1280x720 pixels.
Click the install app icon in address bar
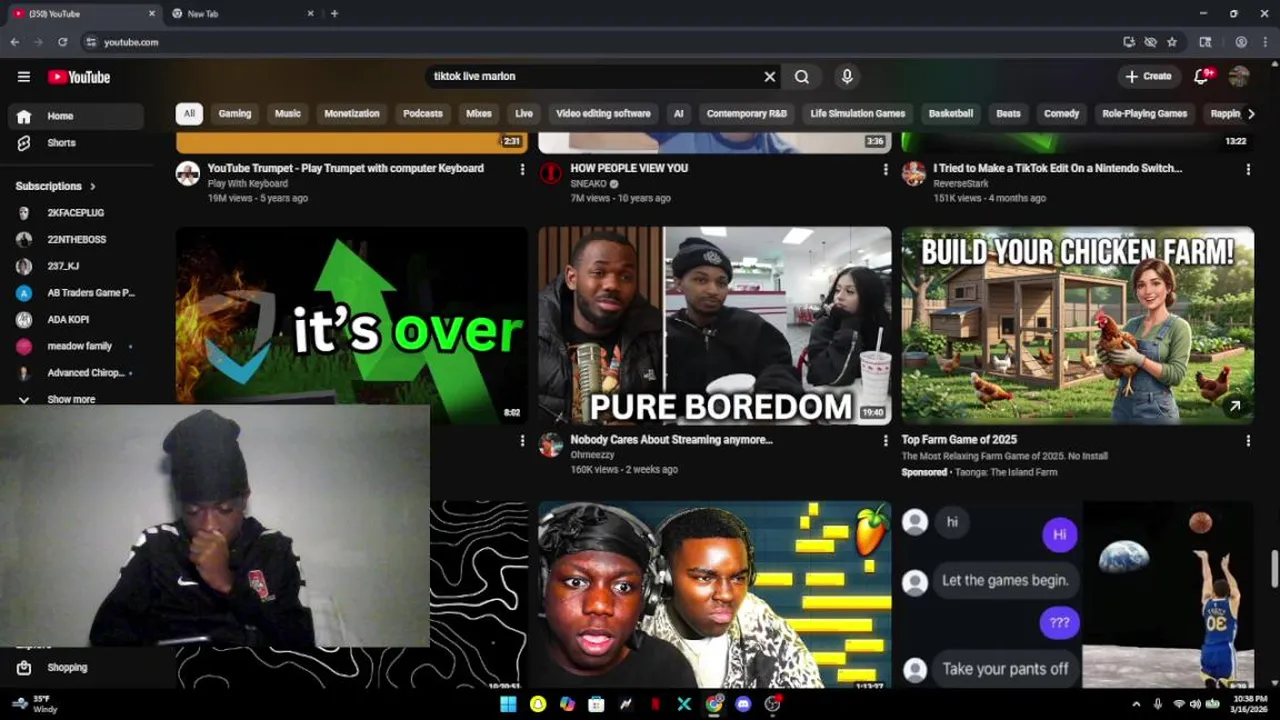(x=1129, y=42)
